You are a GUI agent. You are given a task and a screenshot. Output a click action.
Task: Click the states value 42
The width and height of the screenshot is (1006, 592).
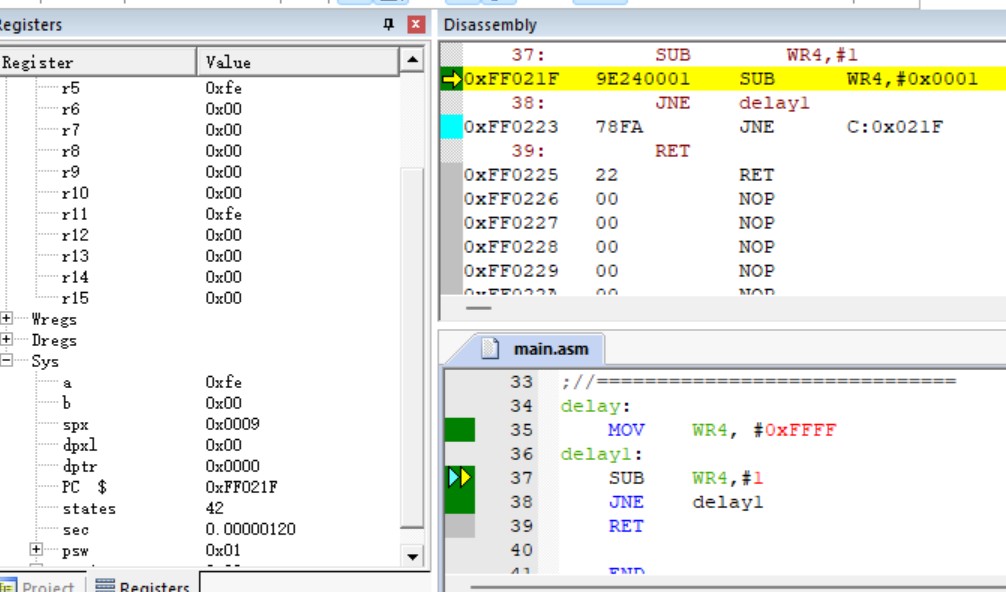click(x=214, y=508)
